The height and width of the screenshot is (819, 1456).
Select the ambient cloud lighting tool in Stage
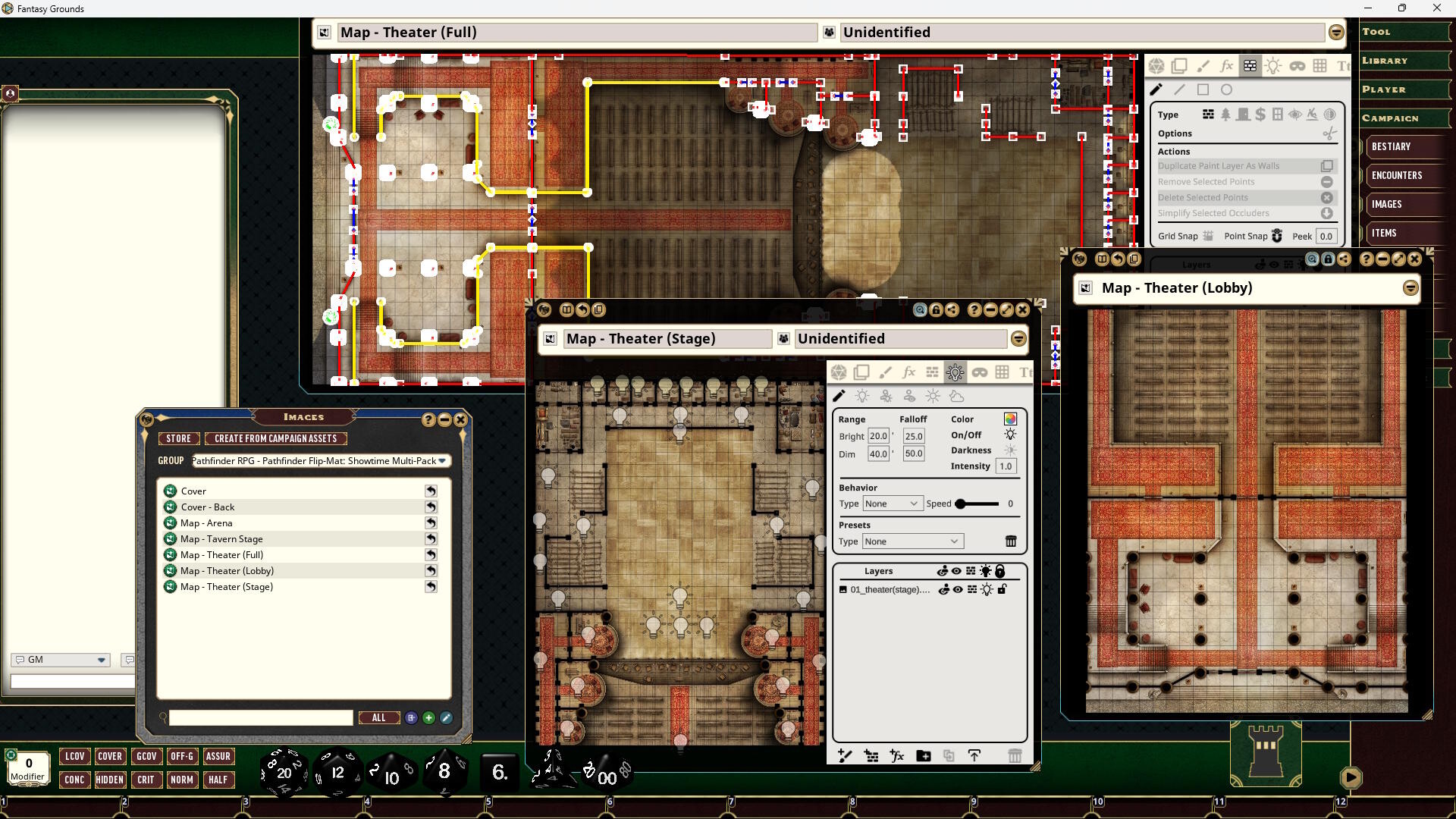[x=957, y=396]
